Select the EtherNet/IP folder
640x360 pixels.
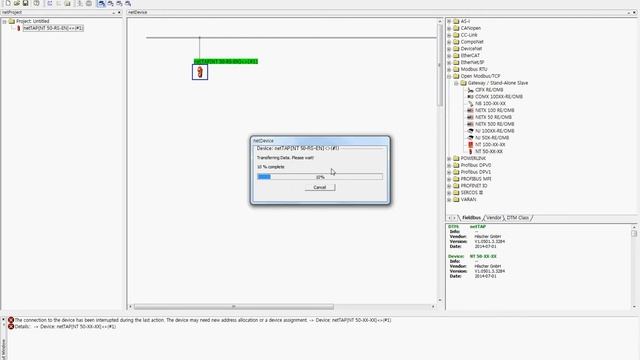pyautogui.click(x=472, y=62)
